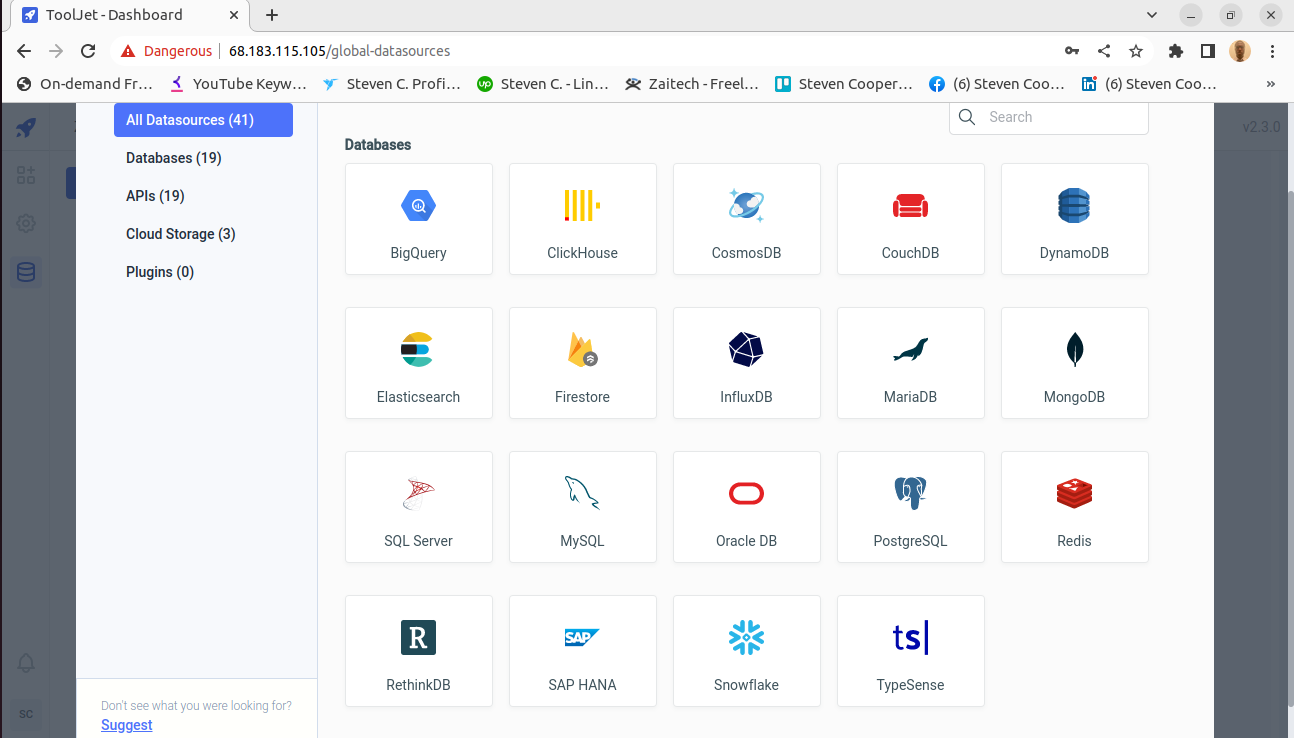Open the Steven Cooper... Trello bookmark
The width and height of the screenshot is (1294, 738).
(845, 84)
